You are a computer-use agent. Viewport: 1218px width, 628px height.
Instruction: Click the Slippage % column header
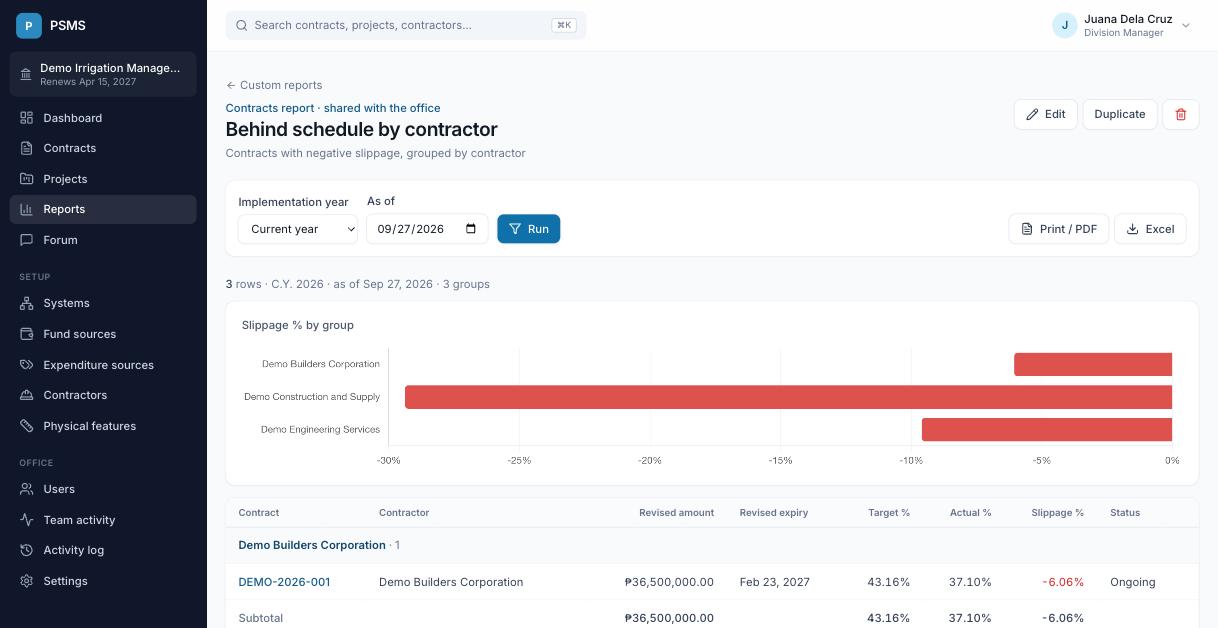[1057, 513]
